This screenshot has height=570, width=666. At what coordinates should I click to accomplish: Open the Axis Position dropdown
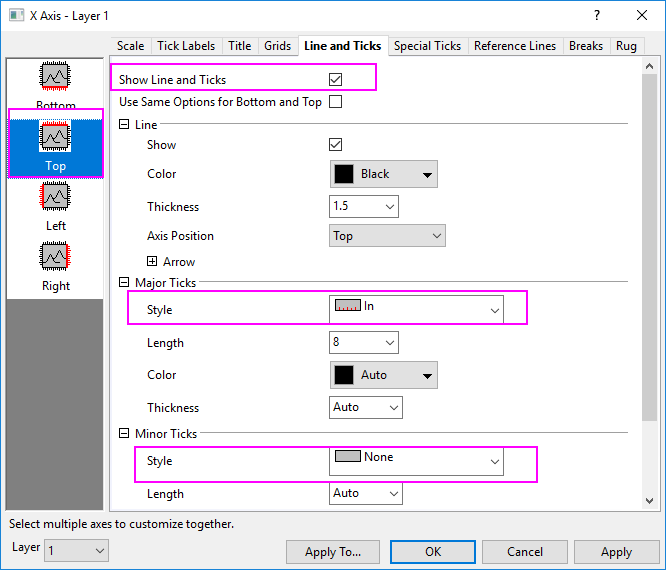tap(387, 236)
